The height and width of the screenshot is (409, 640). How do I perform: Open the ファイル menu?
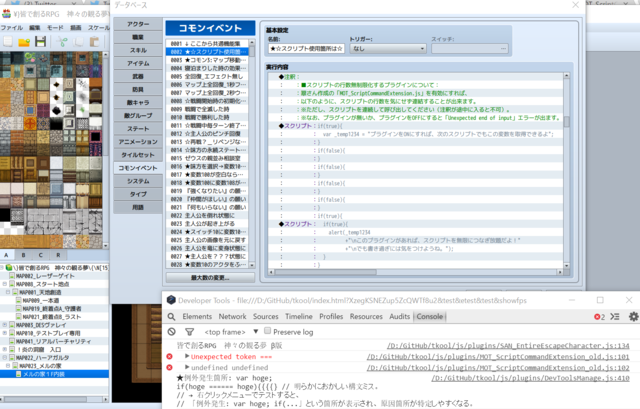point(12,28)
